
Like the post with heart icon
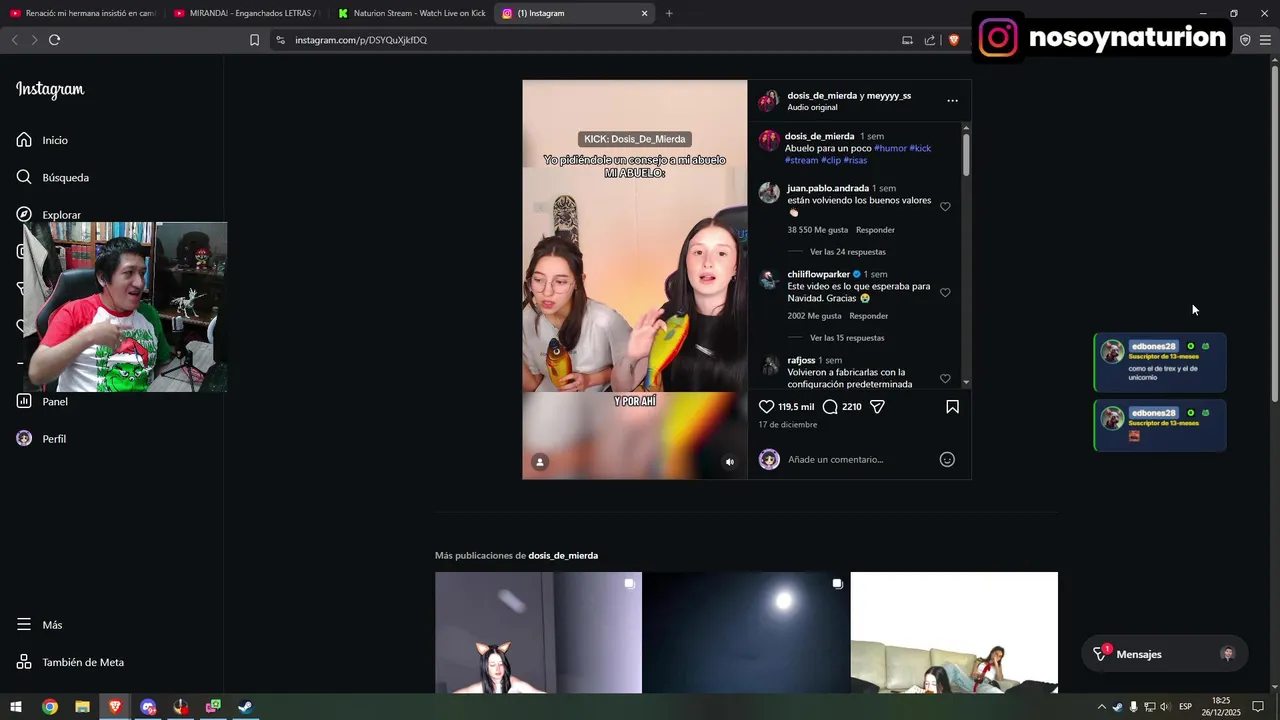pos(767,407)
